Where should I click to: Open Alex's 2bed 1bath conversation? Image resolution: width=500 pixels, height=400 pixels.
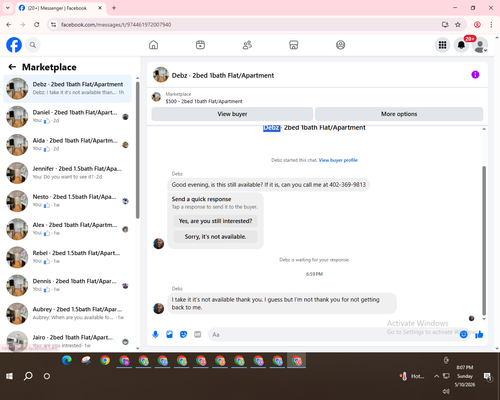coord(67,229)
